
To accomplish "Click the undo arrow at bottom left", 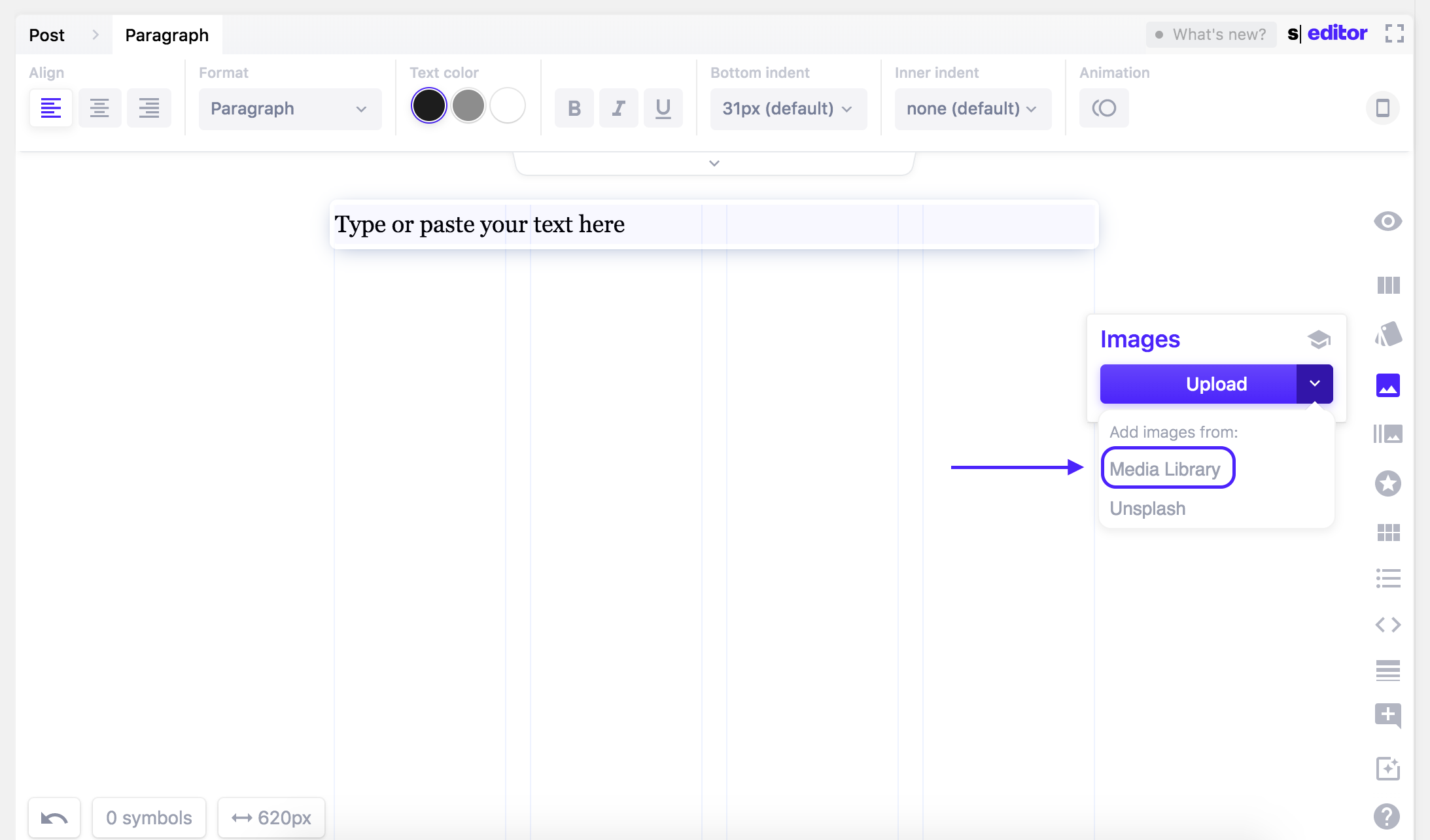I will (54, 817).
